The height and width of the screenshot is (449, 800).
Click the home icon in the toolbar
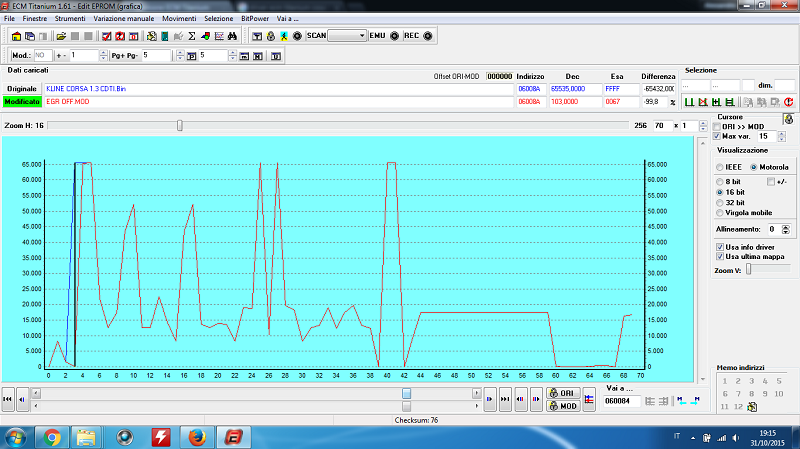click(17, 36)
